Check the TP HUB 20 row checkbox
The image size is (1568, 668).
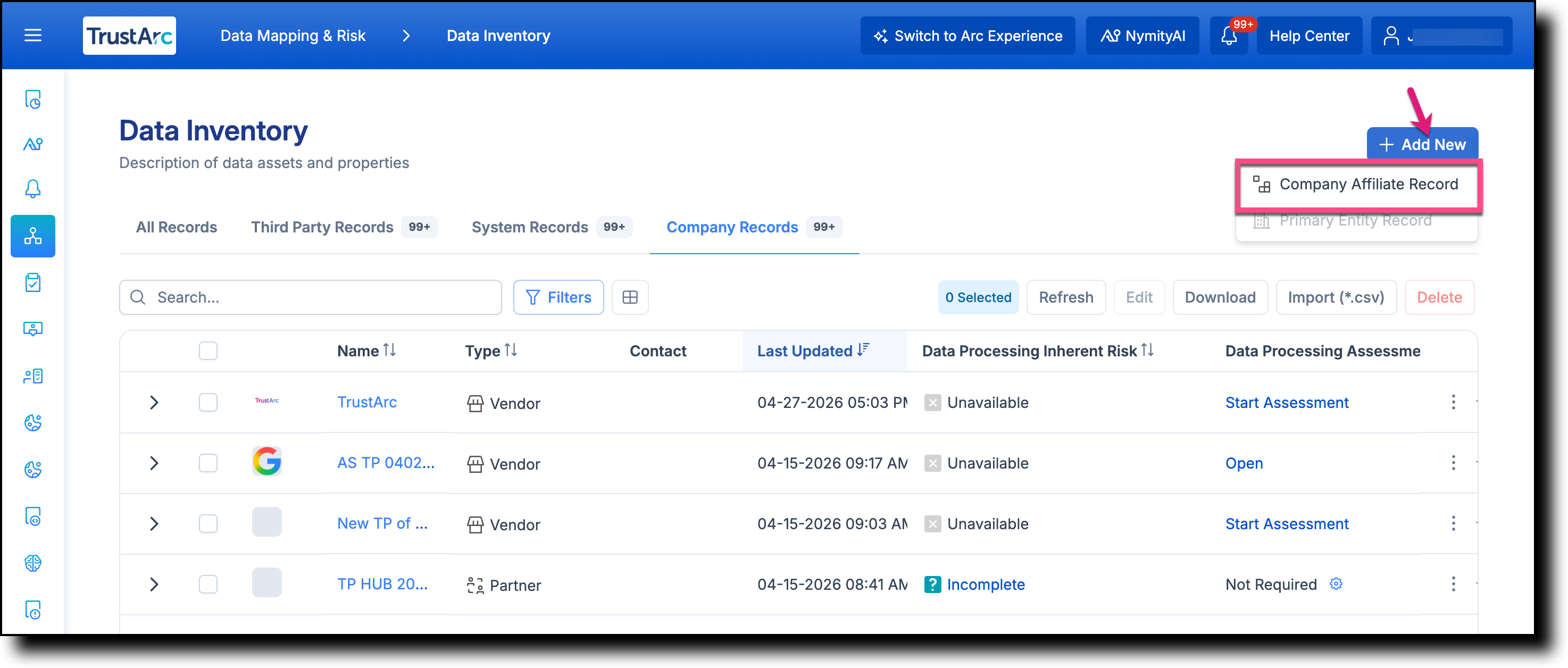pyautogui.click(x=208, y=584)
